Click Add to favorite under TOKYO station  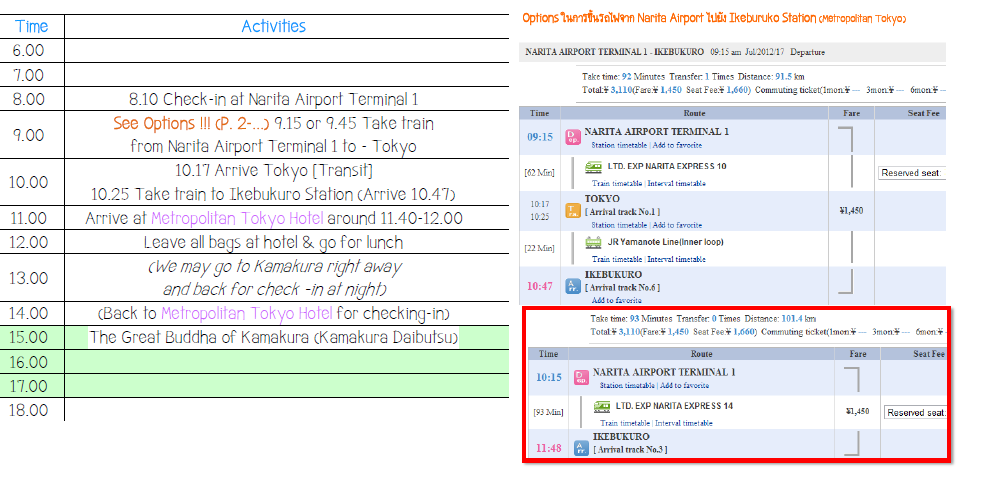[x=677, y=225]
